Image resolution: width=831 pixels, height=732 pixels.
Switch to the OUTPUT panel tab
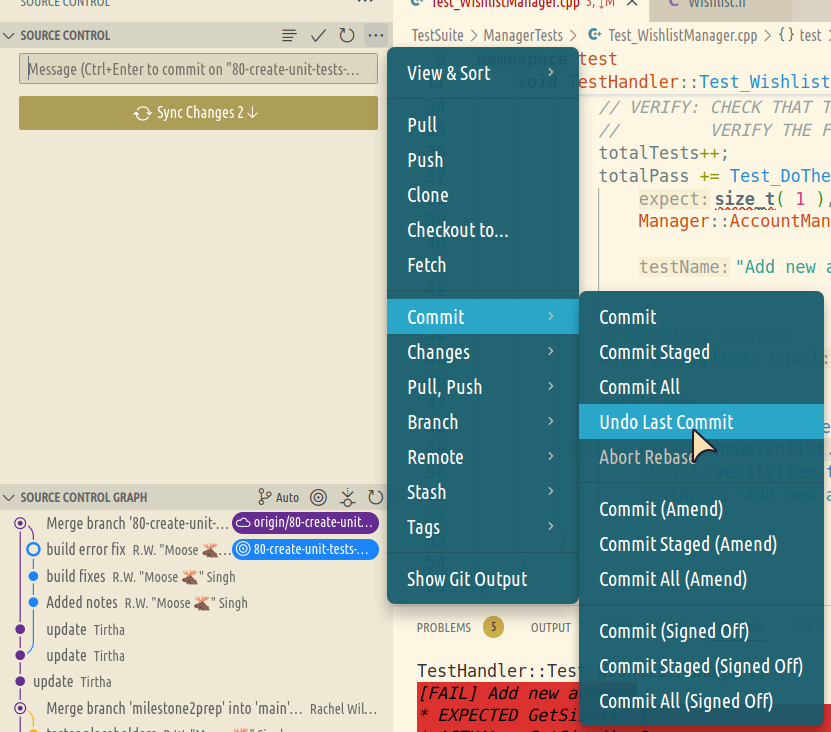(551, 628)
